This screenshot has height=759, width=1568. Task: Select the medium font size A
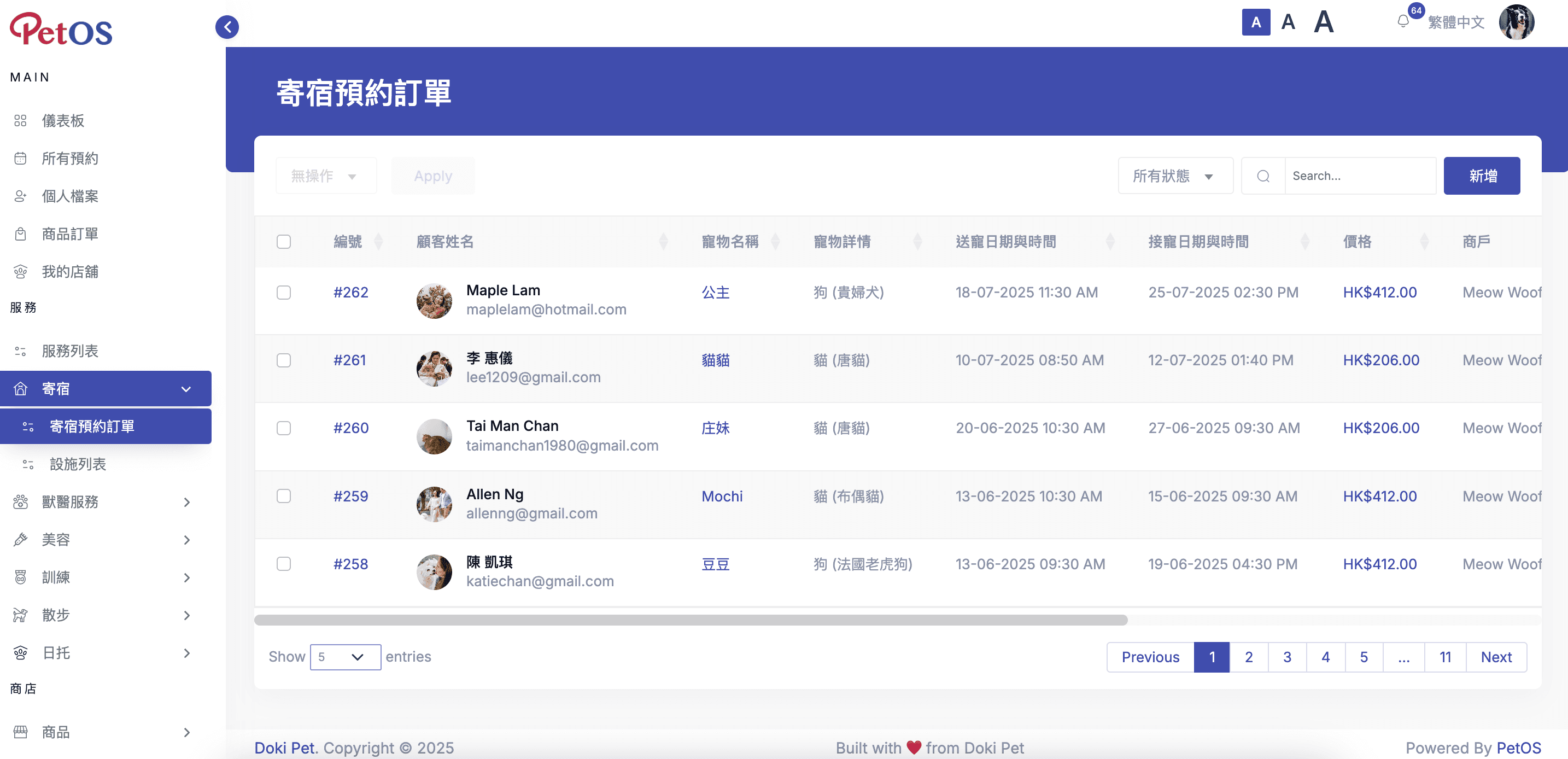tap(1288, 22)
